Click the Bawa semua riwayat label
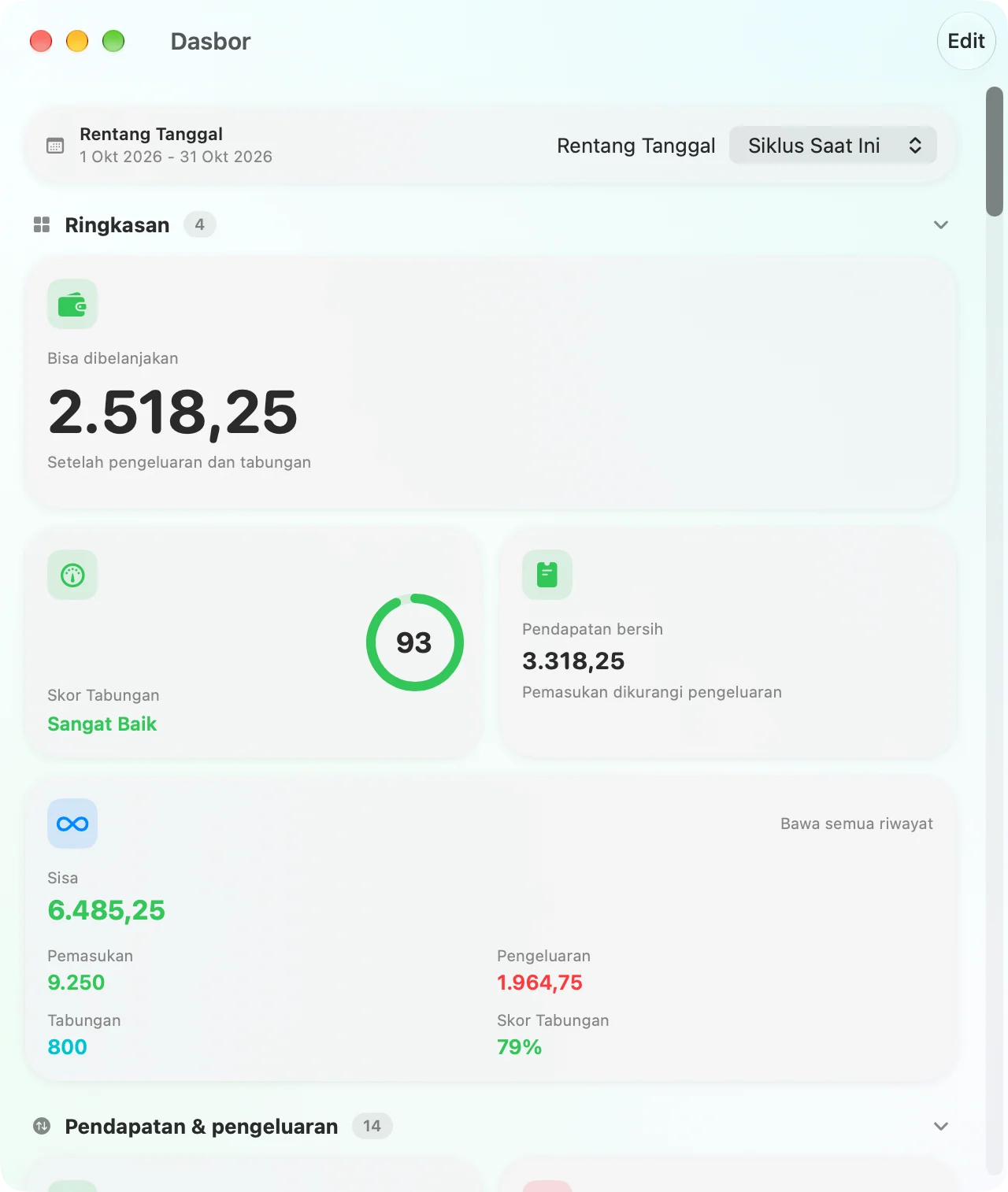This screenshot has height=1192, width=1008. point(857,824)
